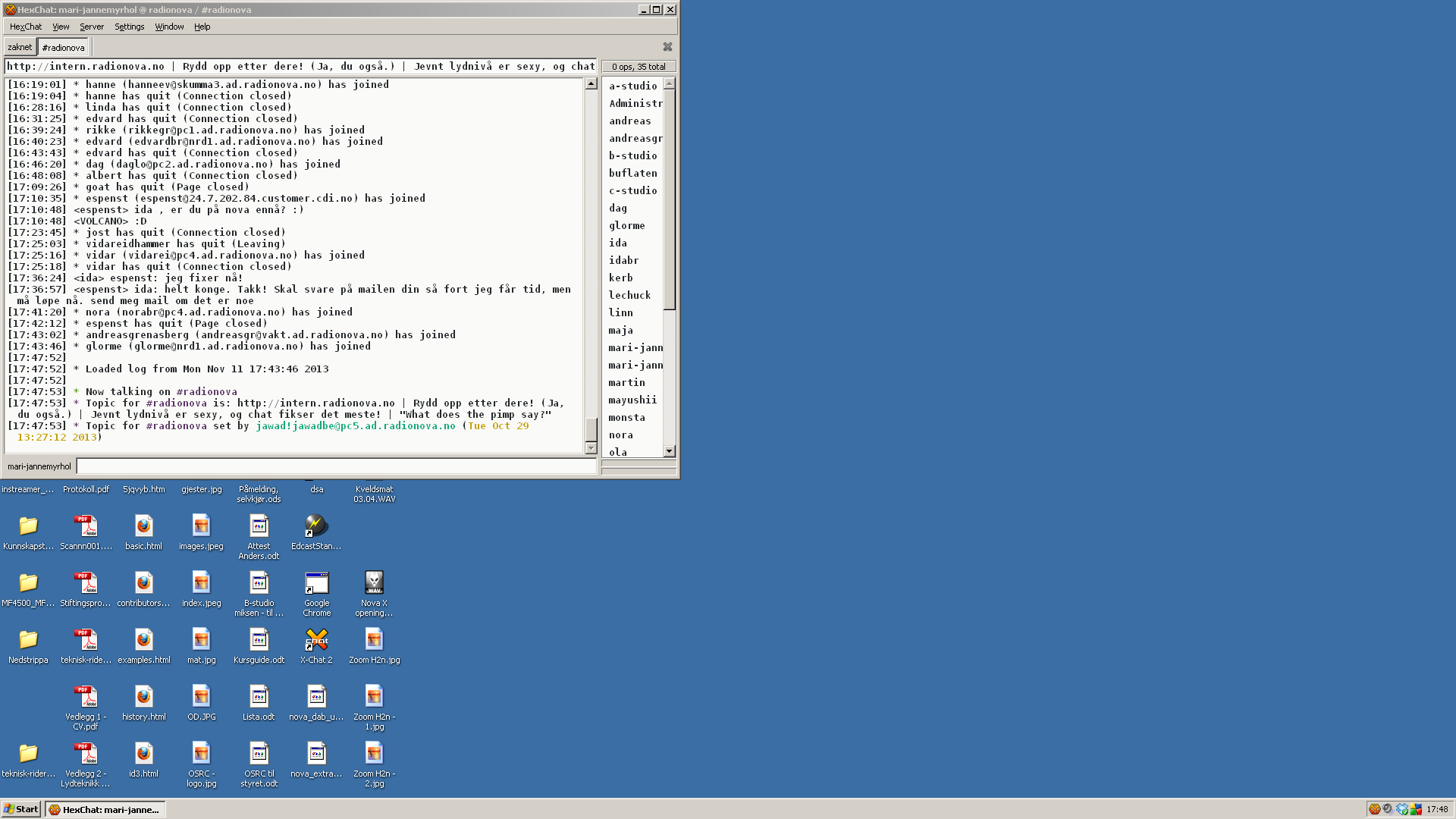The height and width of the screenshot is (819, 1456).
Task: Select the Nova X opening WAV file icon
Action: click(374, 594)
